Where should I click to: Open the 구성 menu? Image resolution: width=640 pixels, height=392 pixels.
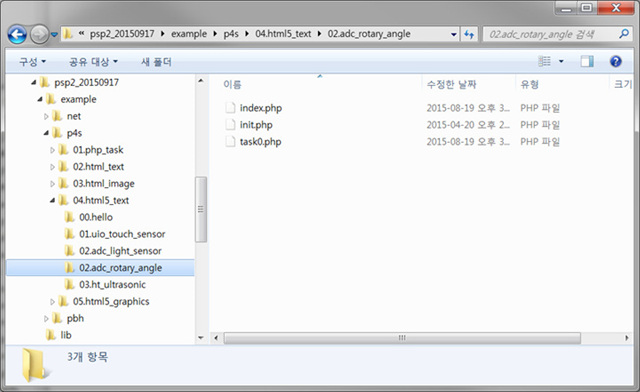click(33, 62)
